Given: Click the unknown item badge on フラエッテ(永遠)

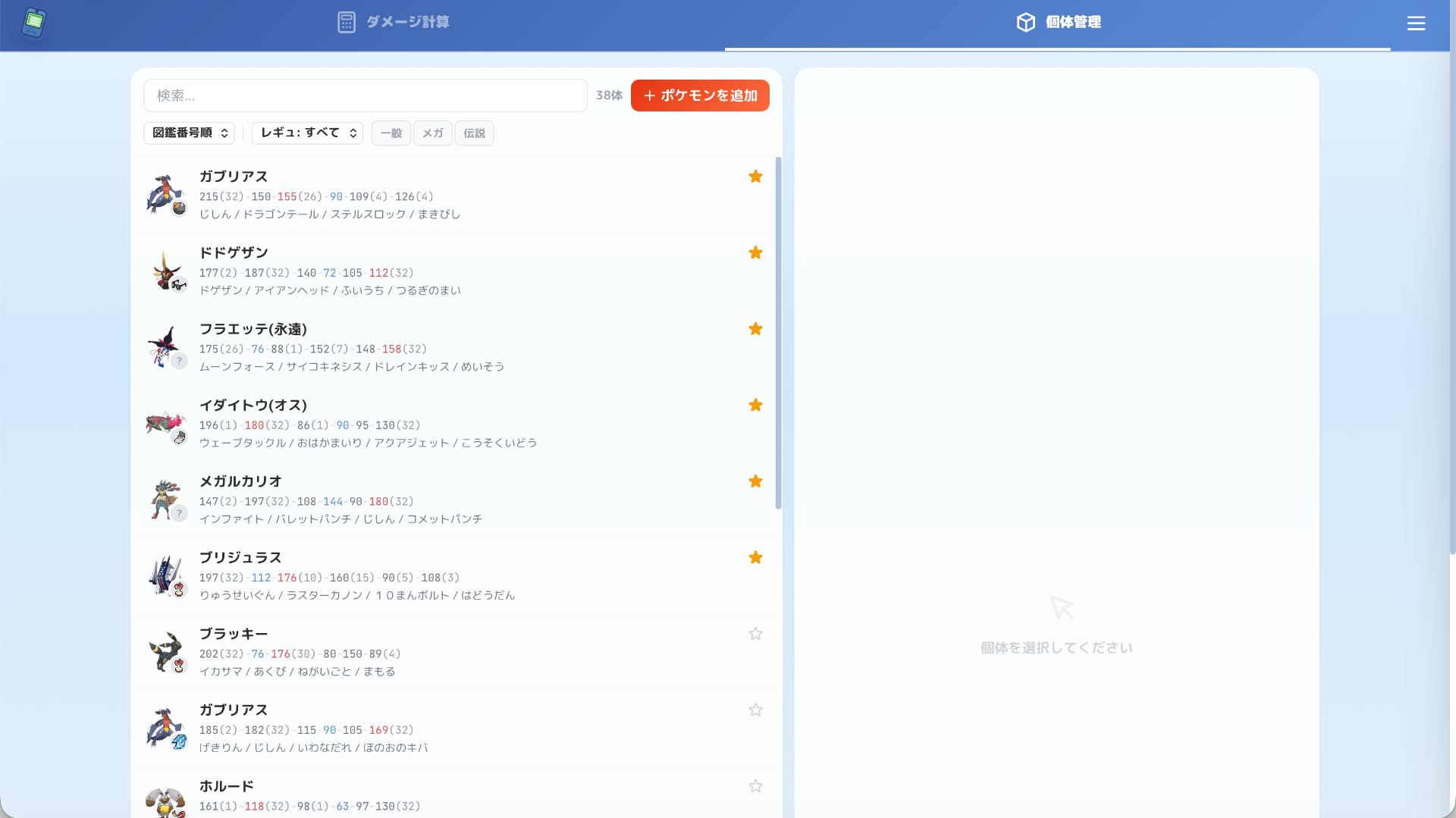Looking at the screenshot, I should tap(179, 361).
